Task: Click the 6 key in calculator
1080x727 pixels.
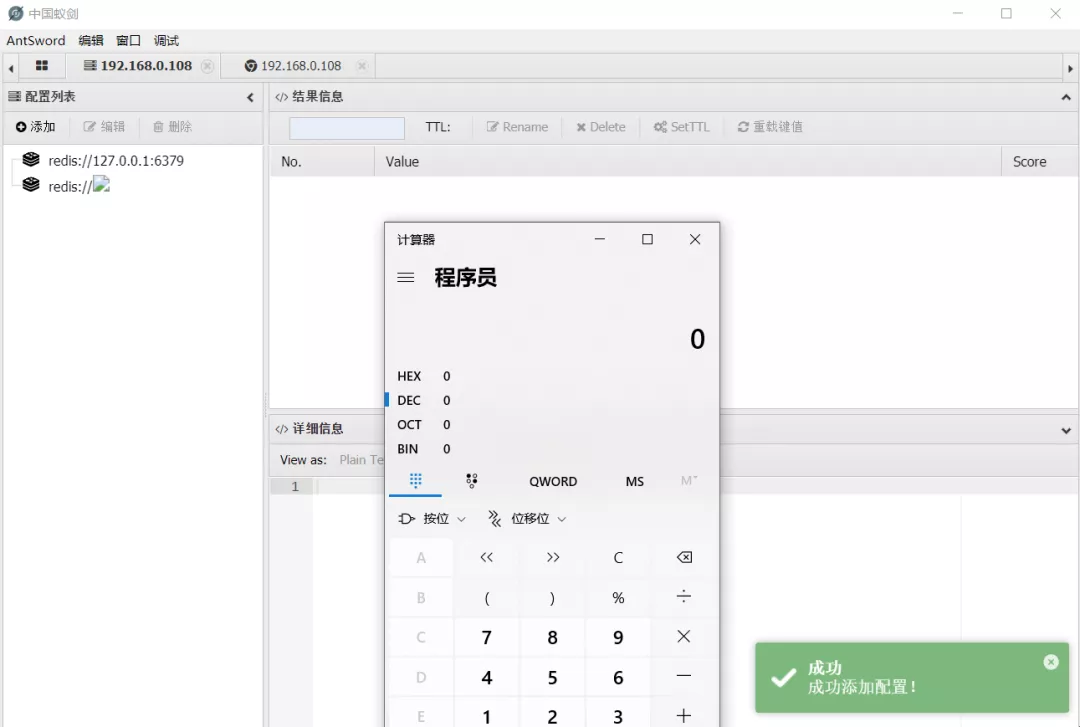Action: (618, 677)
